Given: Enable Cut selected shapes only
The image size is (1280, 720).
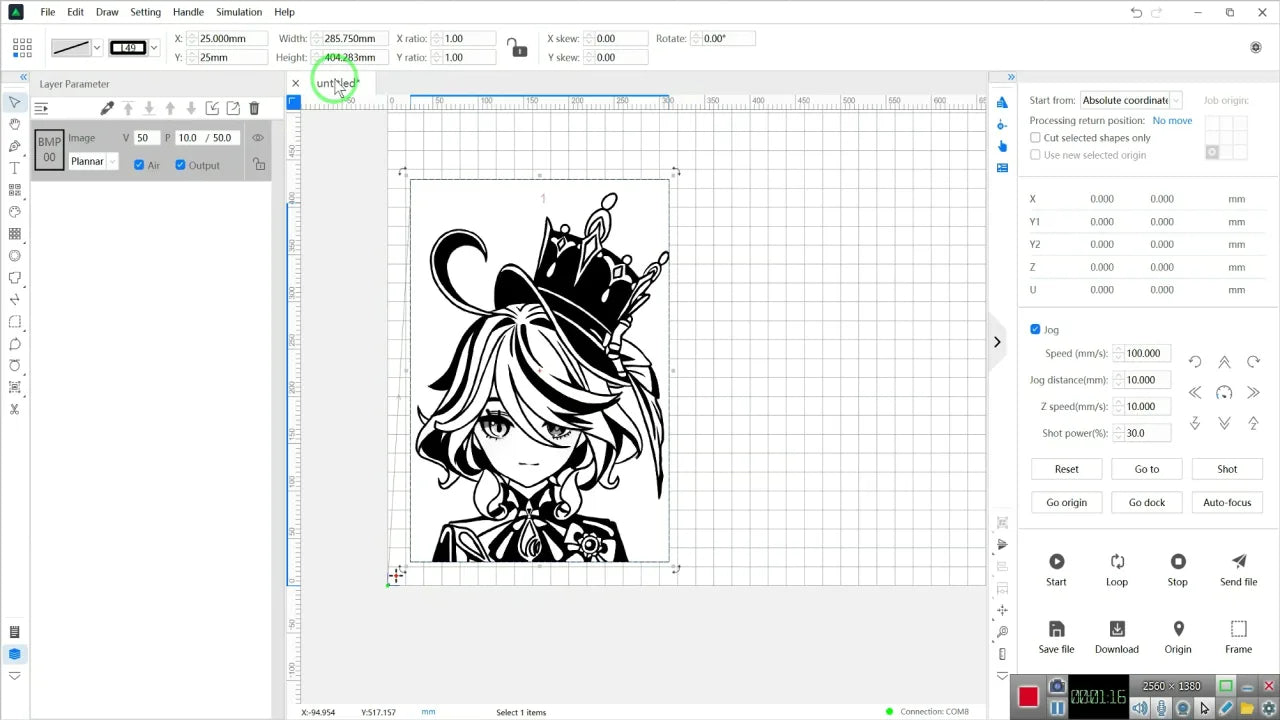Looking at the screenshot, I should pos(1035,138).
